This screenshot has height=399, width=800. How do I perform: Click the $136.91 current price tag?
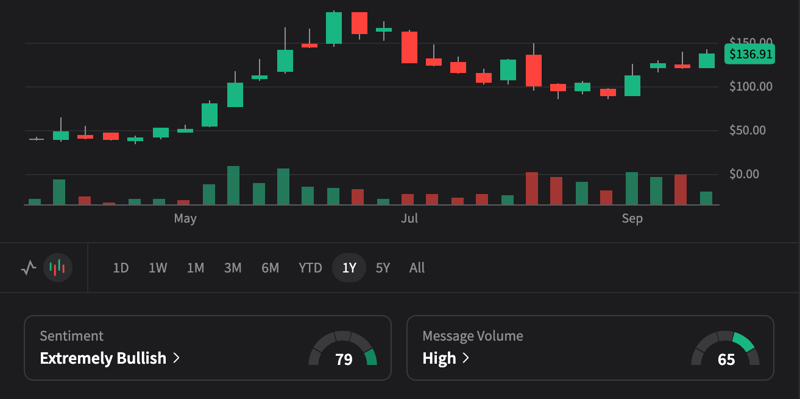point(751,54)
